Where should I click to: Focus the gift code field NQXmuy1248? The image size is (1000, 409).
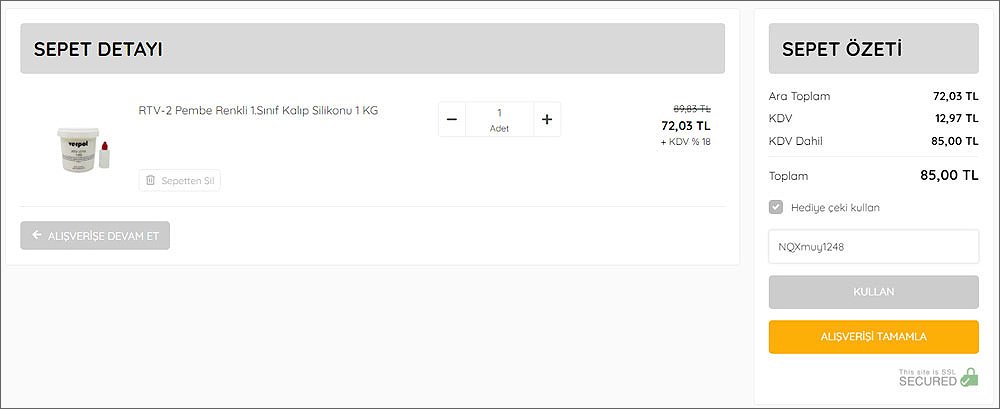[874, 246]
